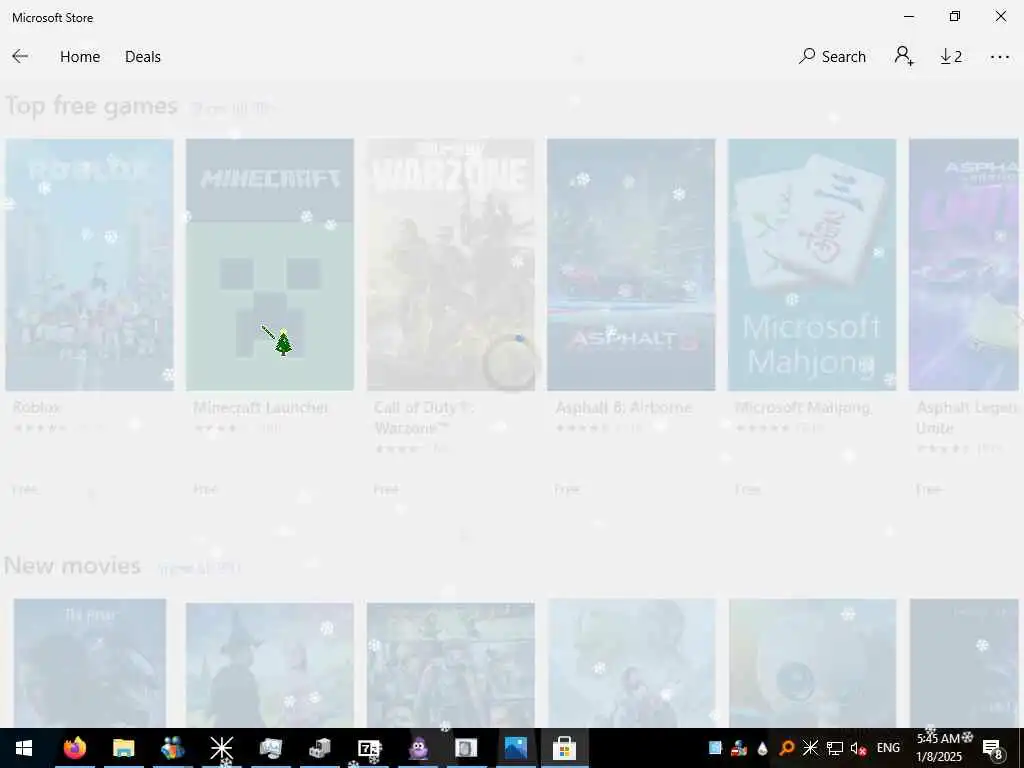1024x768 pixels.
Task: Show all link beside New movies
Action: (x=199, y=569)
